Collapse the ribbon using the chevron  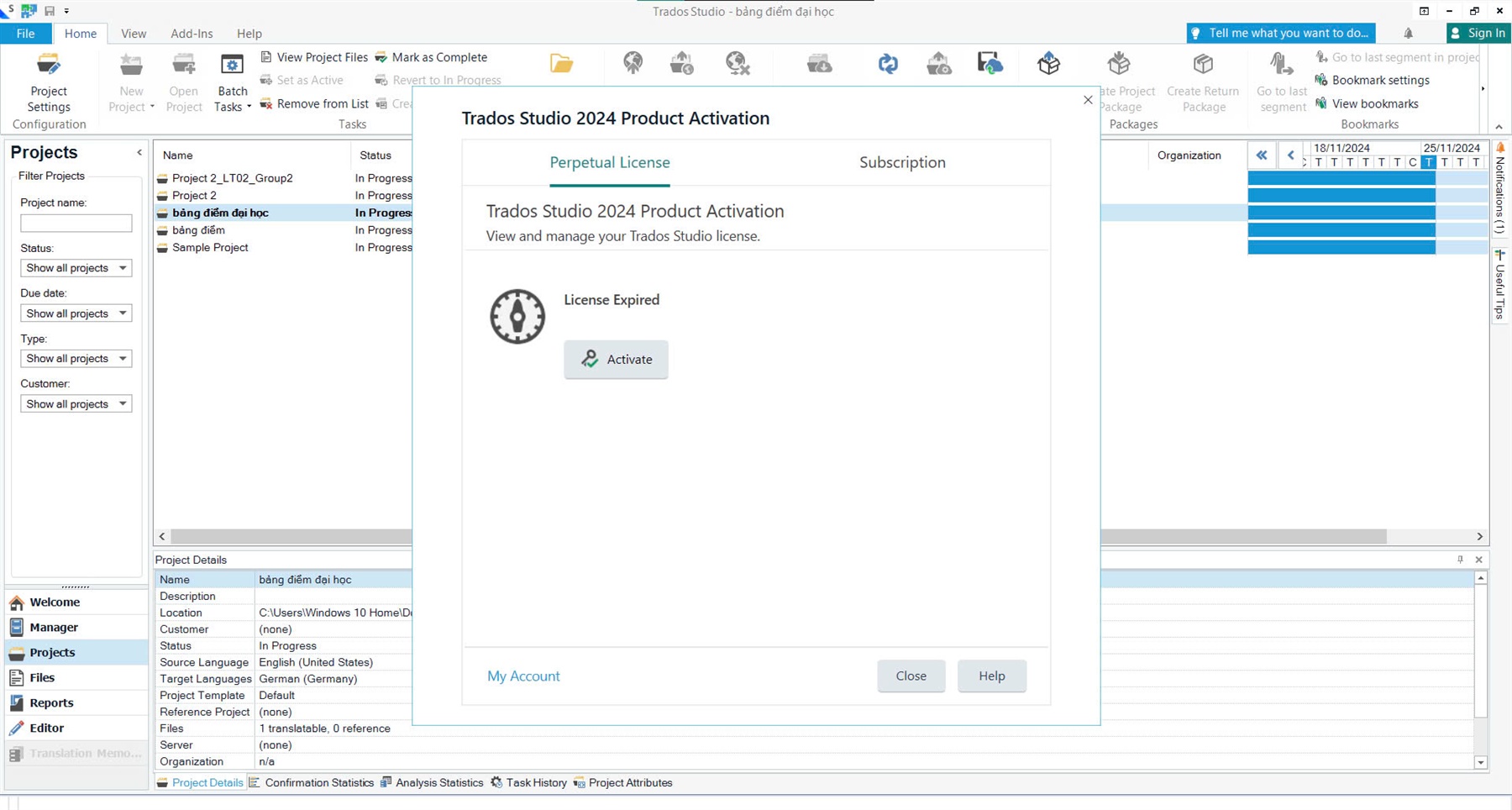tap(1499, 127)
